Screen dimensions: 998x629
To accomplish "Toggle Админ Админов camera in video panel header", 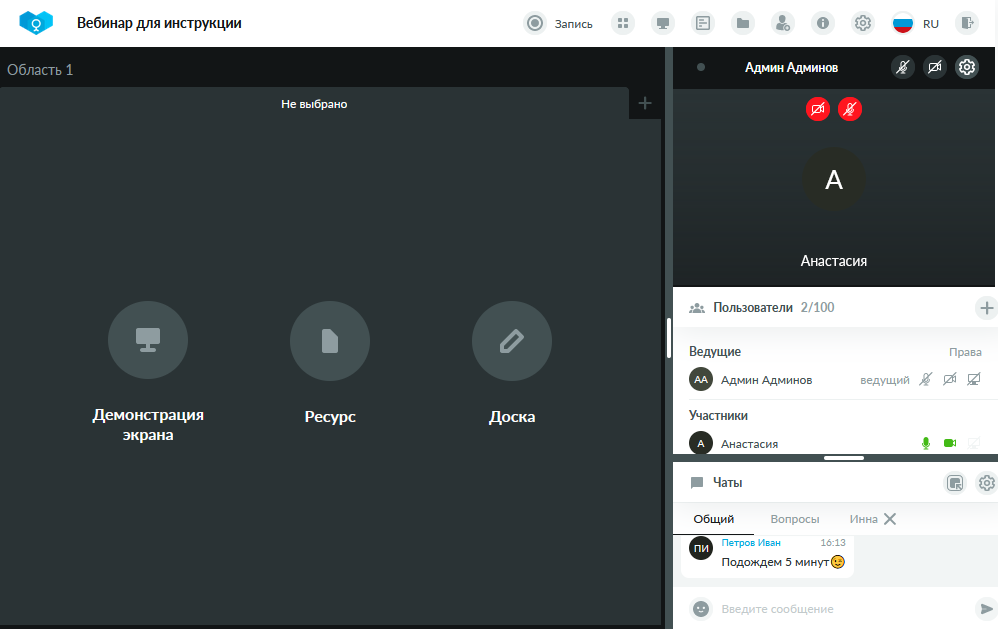I will coord(935,67).
